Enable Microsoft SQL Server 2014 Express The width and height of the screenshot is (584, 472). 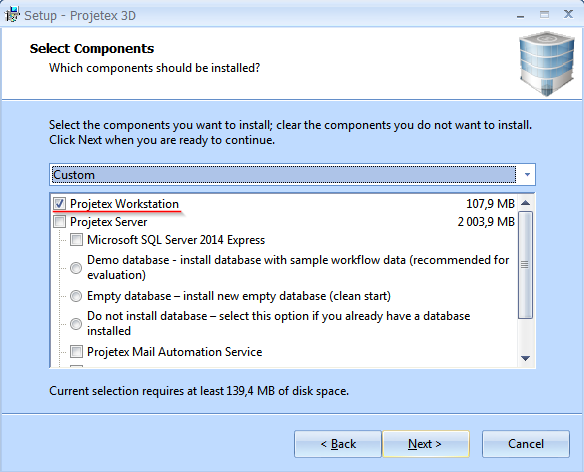[76, 240]
